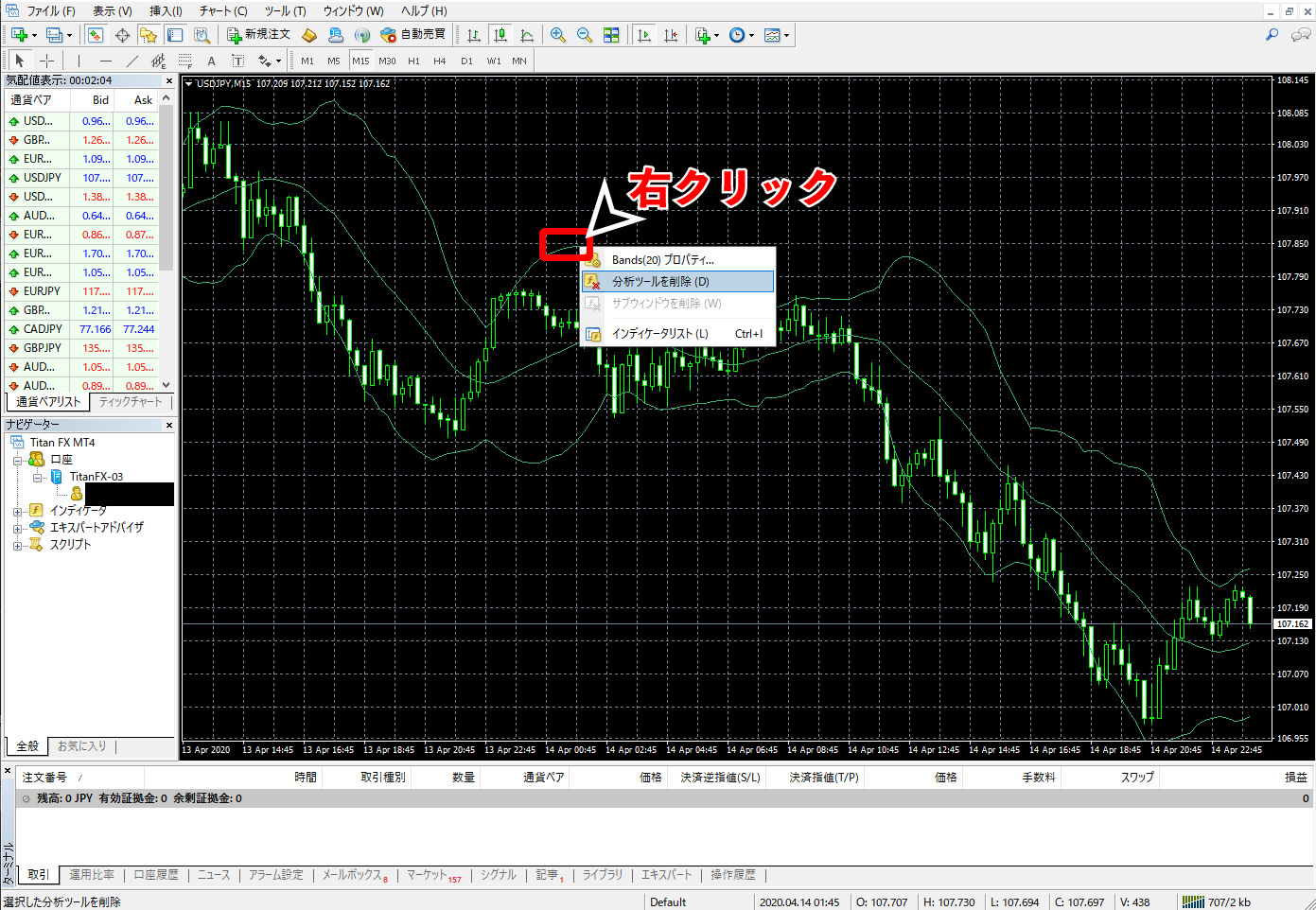Switch timeframe to M5
1316x910 pixels.
(x=334, y=61)
